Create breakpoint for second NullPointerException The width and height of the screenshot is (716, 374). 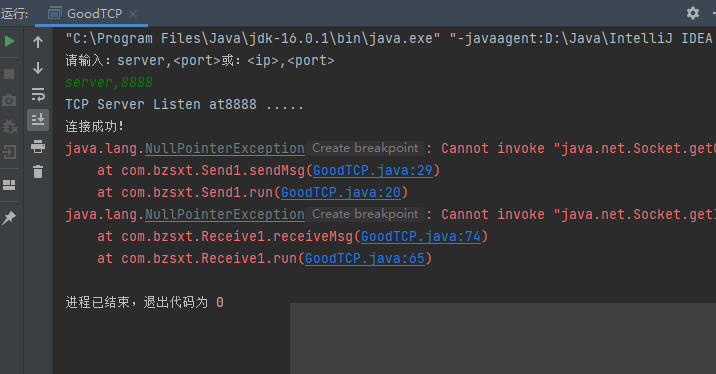[x=365, y=214]
